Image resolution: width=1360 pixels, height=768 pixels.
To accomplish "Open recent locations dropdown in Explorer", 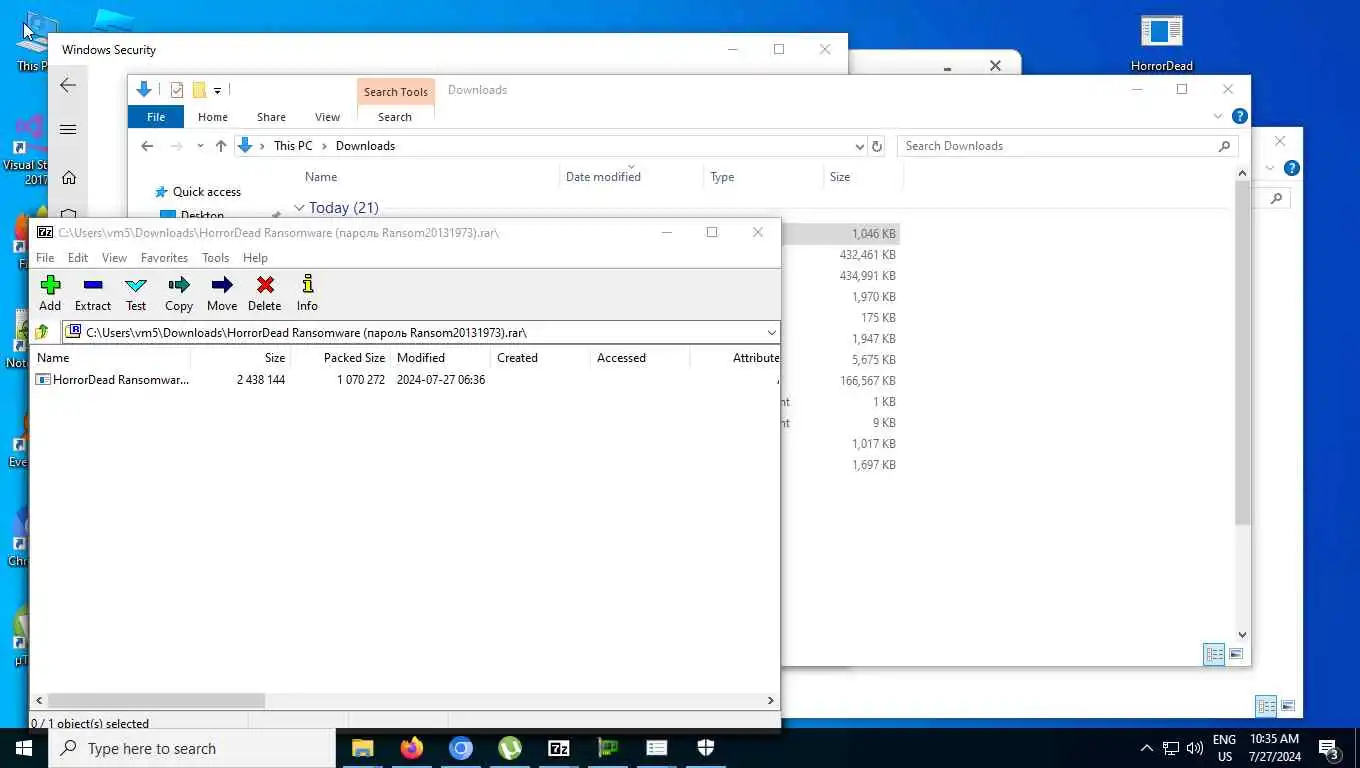I will tap(200, 146).
